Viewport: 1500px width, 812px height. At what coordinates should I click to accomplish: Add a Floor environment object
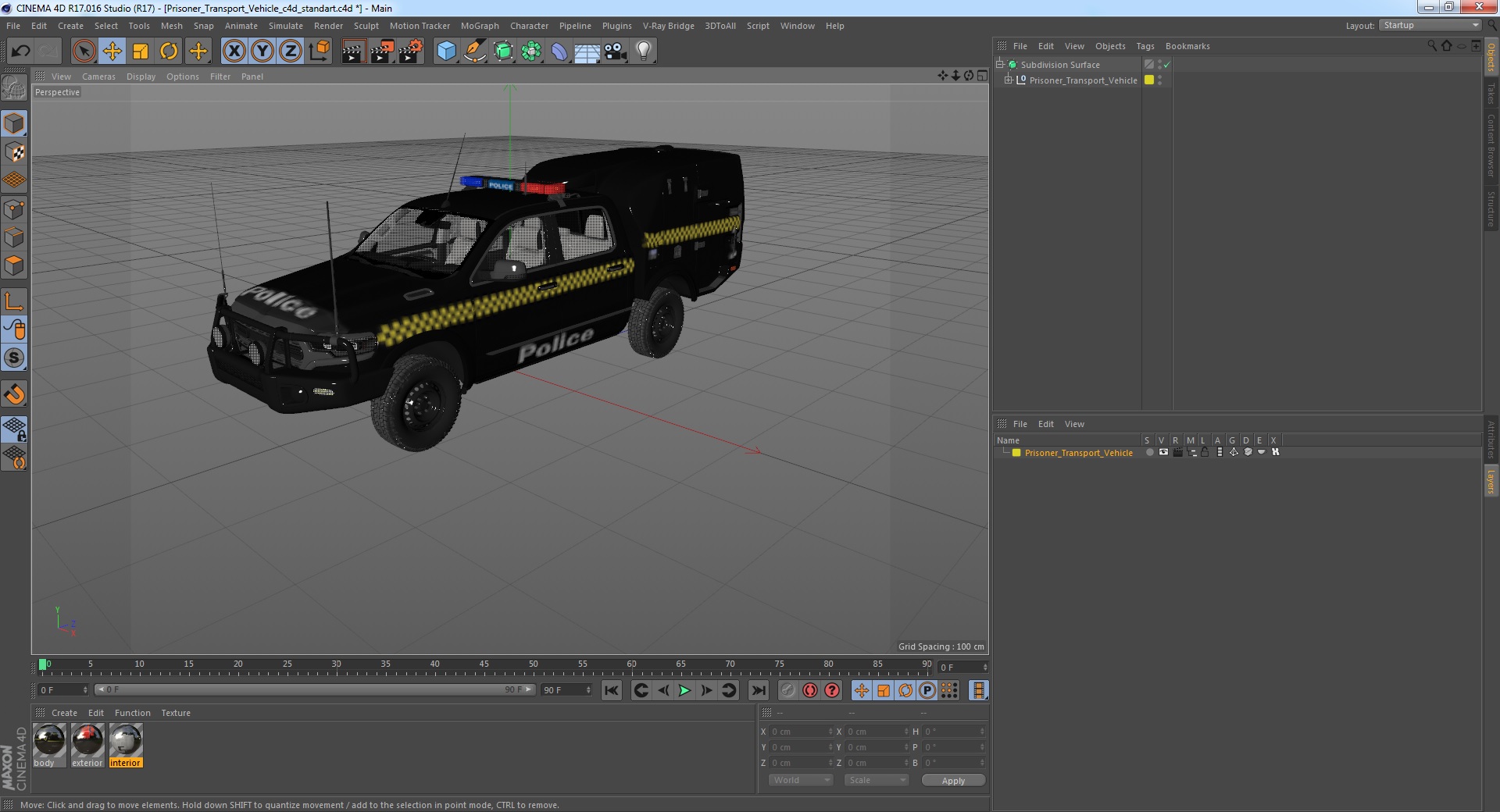click(587, 52)
